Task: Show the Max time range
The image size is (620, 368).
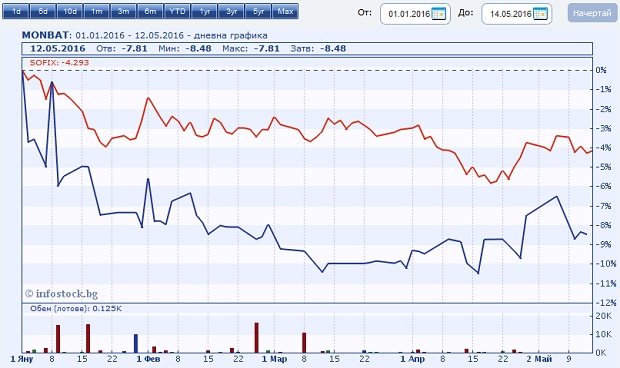Action: [285, 11]
